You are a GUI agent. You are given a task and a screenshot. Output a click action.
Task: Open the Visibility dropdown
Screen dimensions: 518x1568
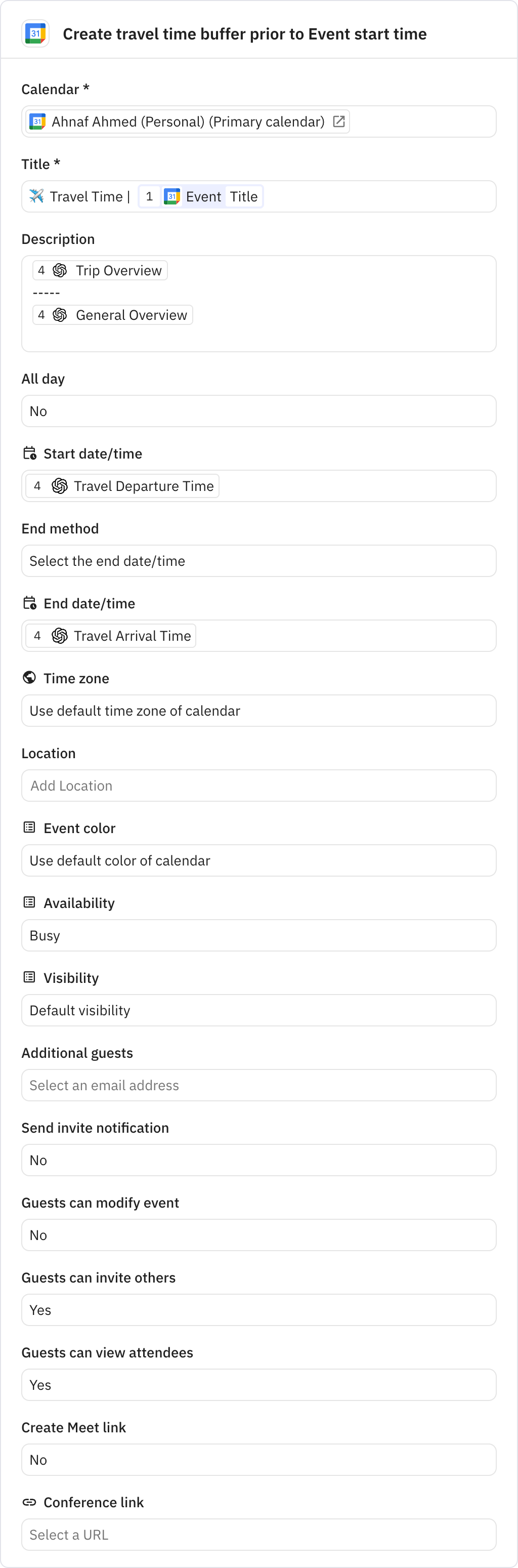click(258, 1010)
